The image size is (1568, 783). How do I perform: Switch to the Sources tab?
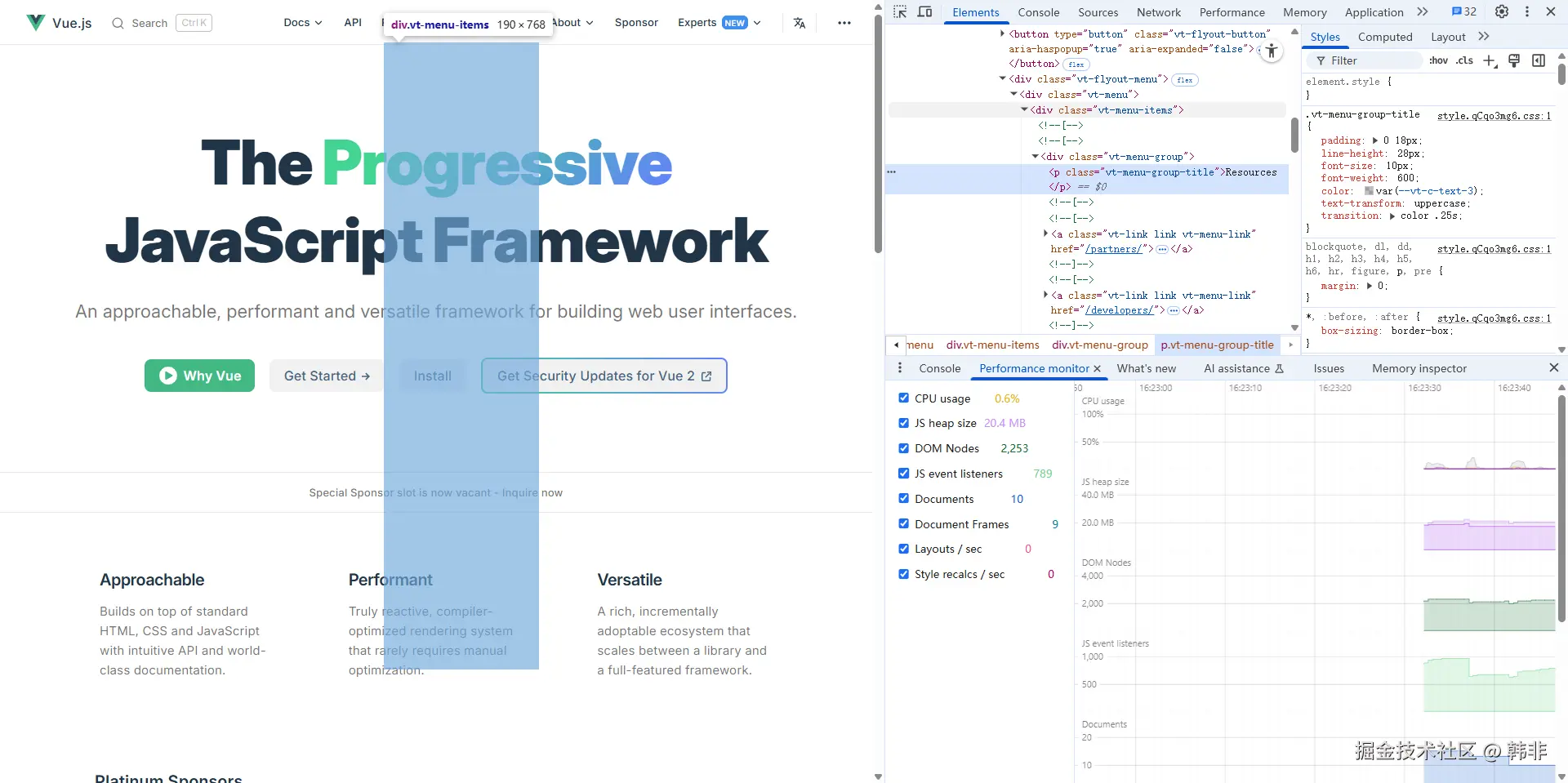click(x=1098, y=12)
